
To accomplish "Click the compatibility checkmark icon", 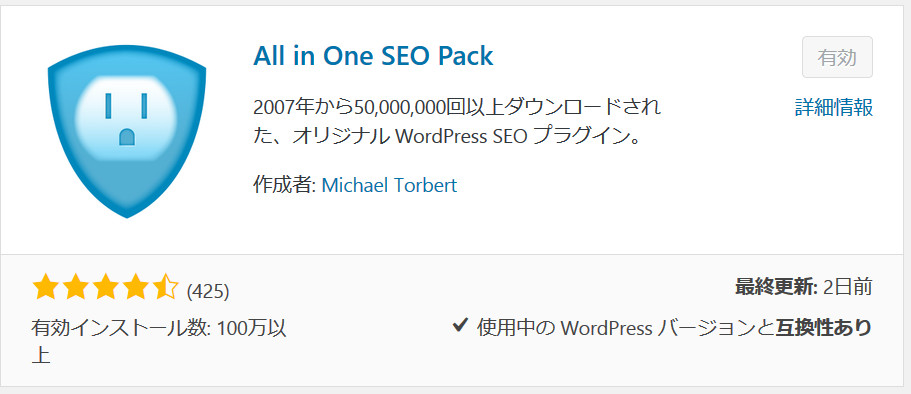I will click(x=460, y=326).
